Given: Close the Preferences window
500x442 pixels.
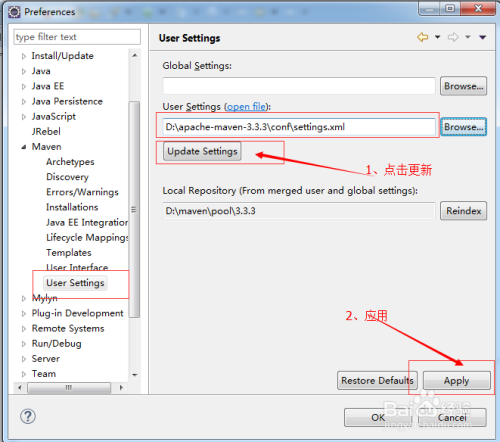Looking at the screenshot, I should pos(478,8).
